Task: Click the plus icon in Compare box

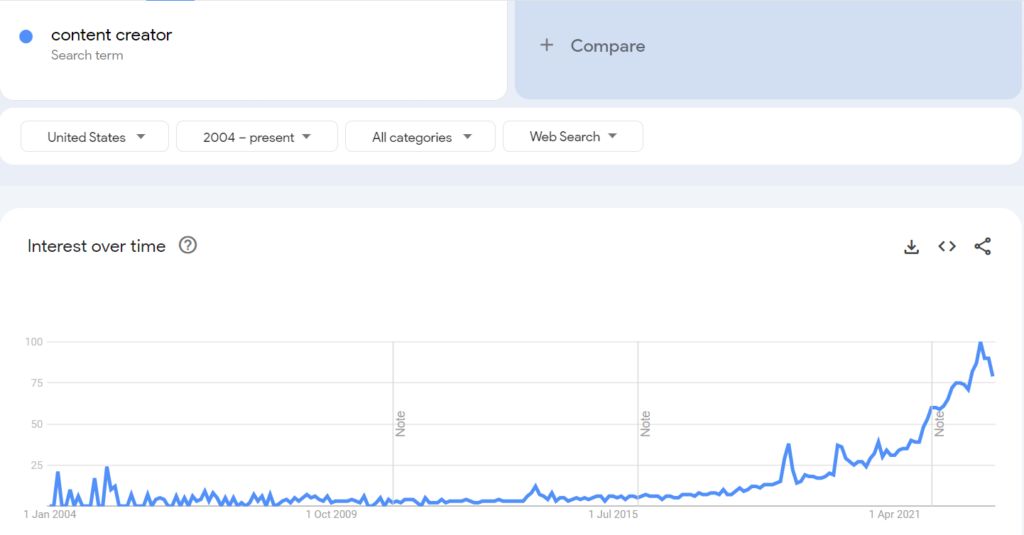Action: tap(546, 45)
